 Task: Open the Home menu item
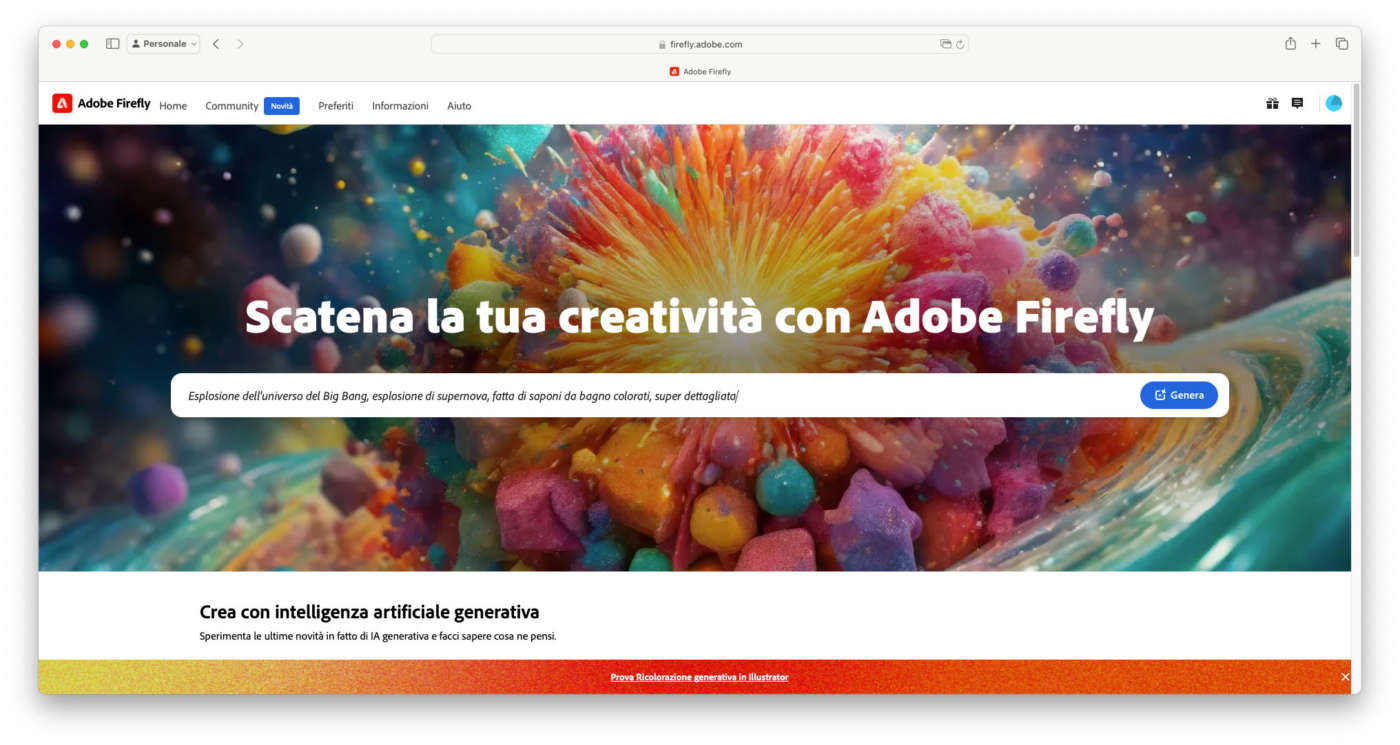173,106
